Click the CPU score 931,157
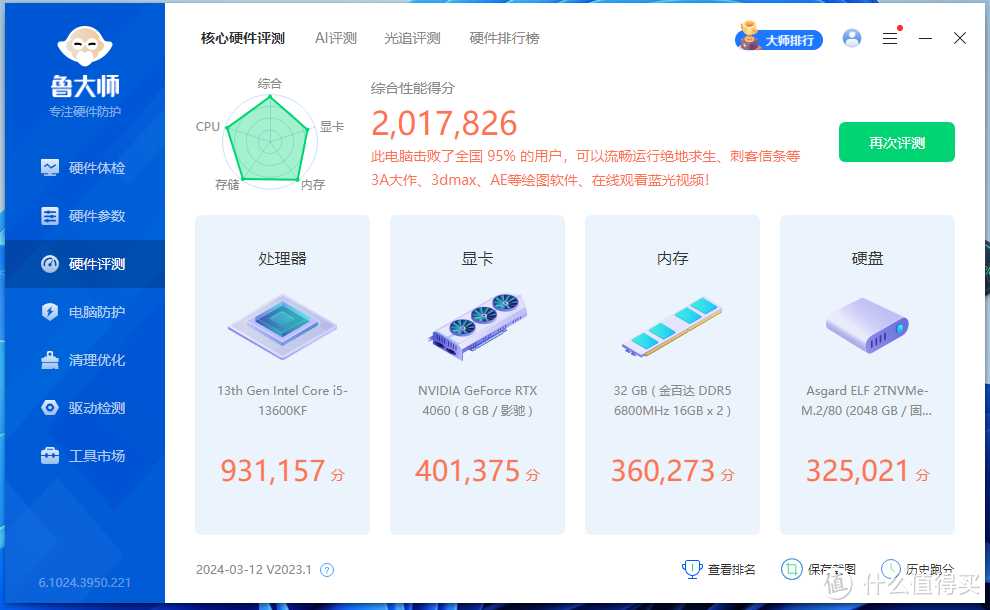Viewport: 990px width, 610px height. (x=273, y=471)
